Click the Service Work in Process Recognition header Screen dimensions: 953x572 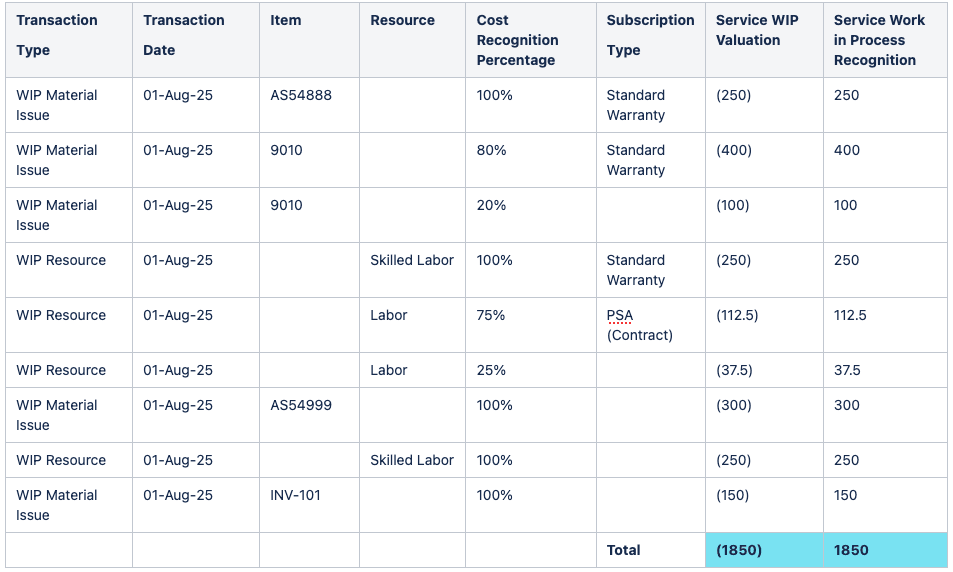coord(885,40)
